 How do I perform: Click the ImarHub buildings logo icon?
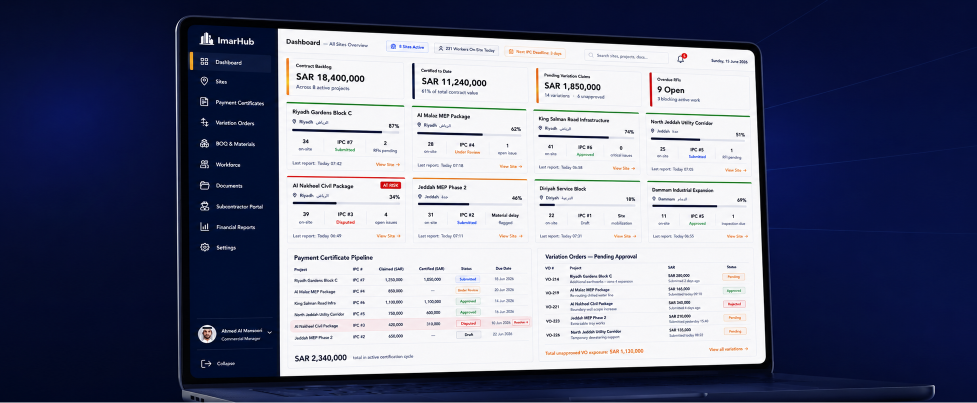point(206,39)
